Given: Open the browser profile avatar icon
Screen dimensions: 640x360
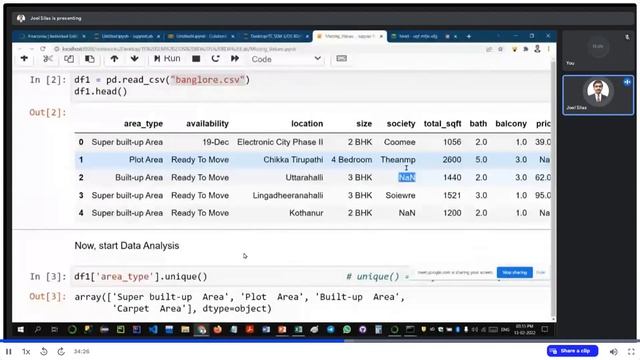Looking at the screenshot, I should [538, 49].
